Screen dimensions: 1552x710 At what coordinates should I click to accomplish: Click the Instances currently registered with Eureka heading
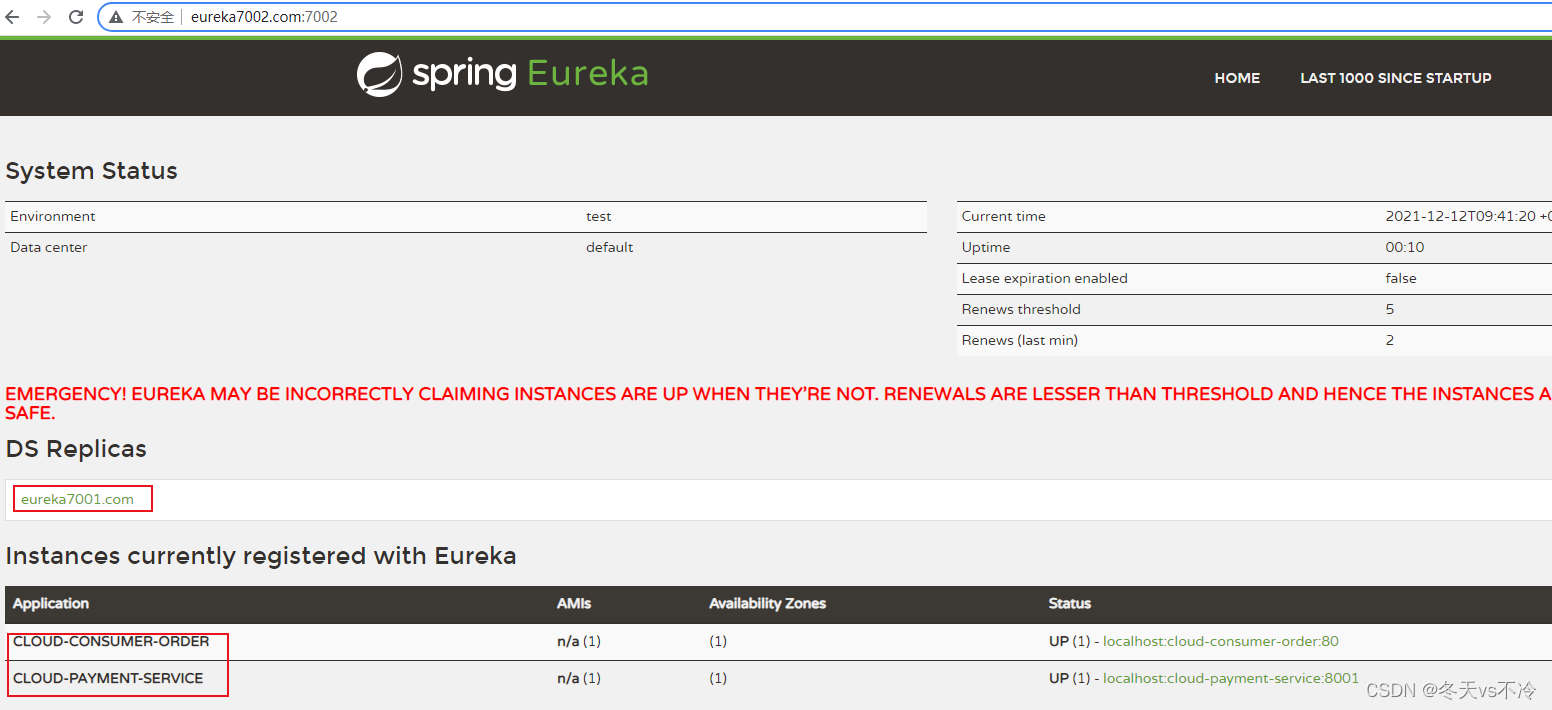click(x=261, y=556)
